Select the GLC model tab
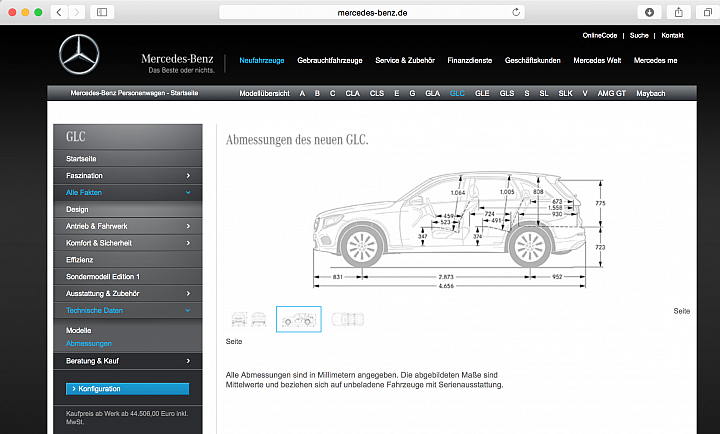The width and height of the screenshot is (720, 434). click(457, 93)
